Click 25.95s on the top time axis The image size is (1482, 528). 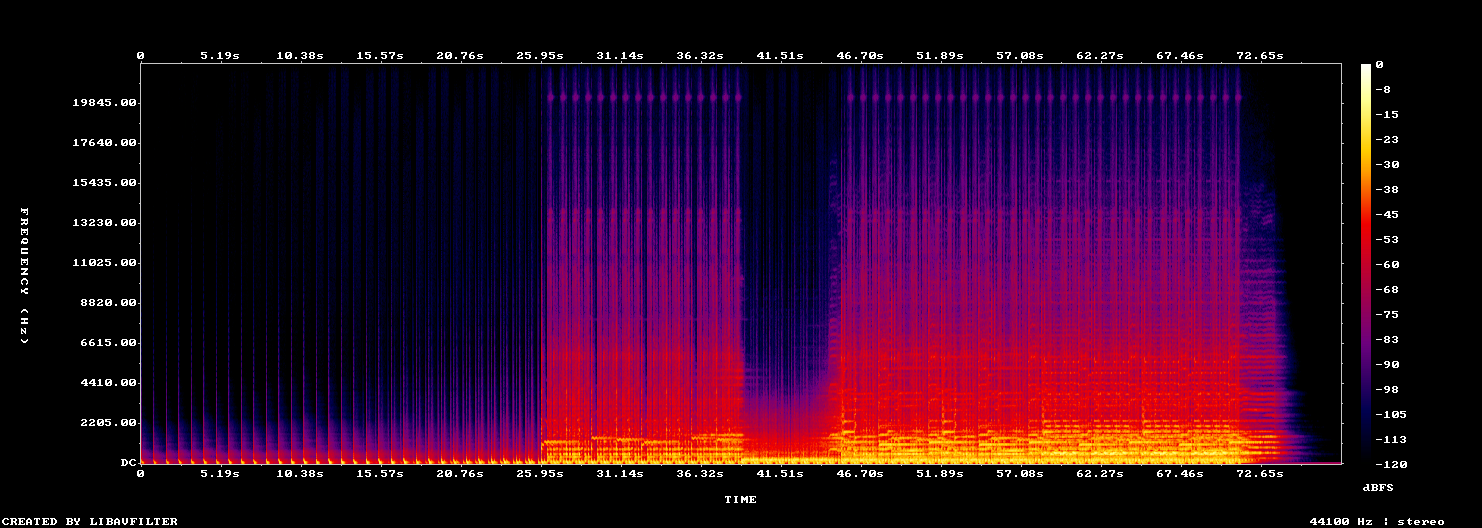pyautogui.click(x=539, y=56)
